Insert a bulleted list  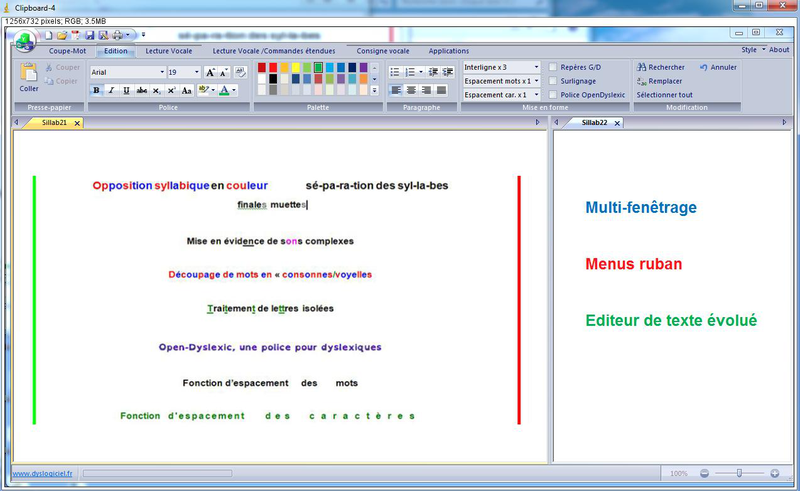click(395, 72)
